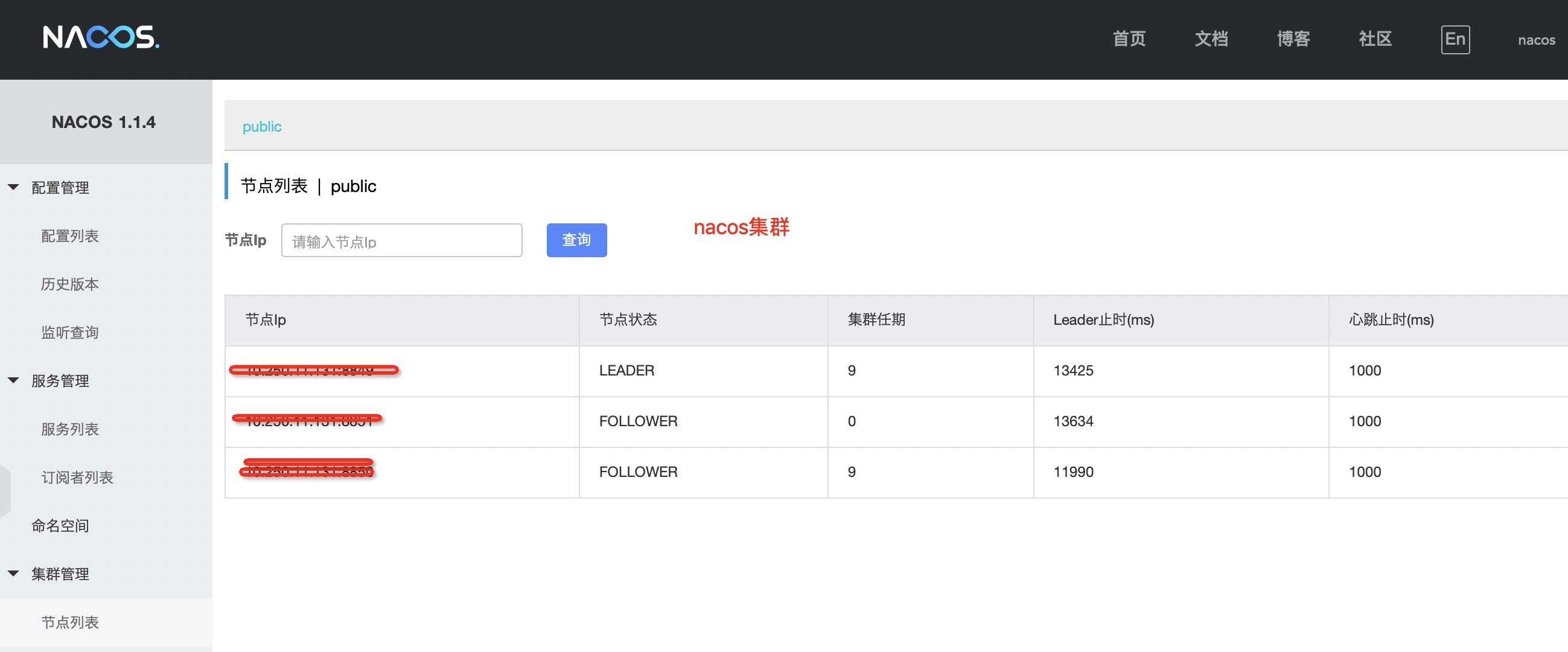Click the 查询 search button
The image size is (1568, 652).
point(576,240)
